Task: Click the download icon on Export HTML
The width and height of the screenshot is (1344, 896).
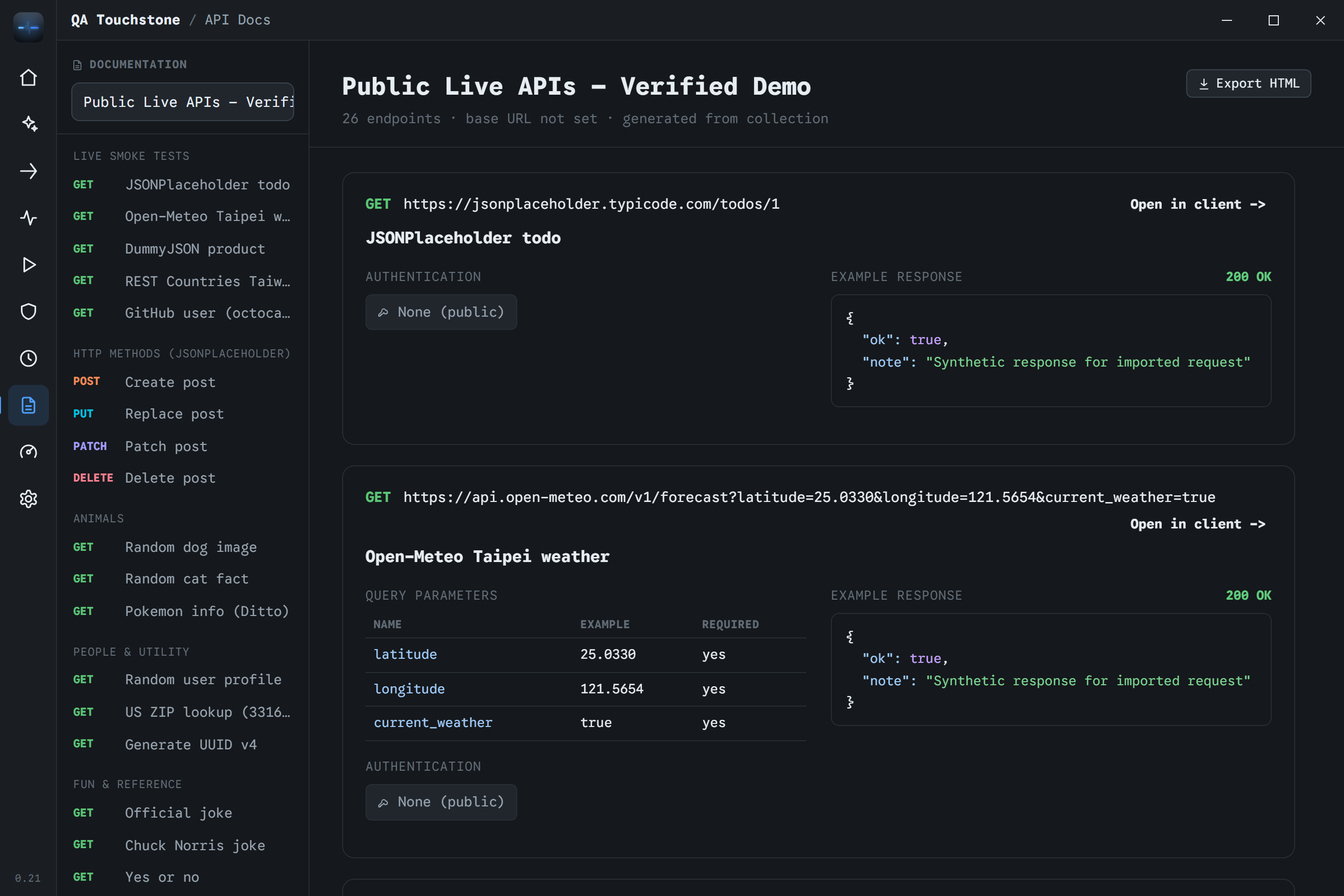Action: tap(1204, 83)
